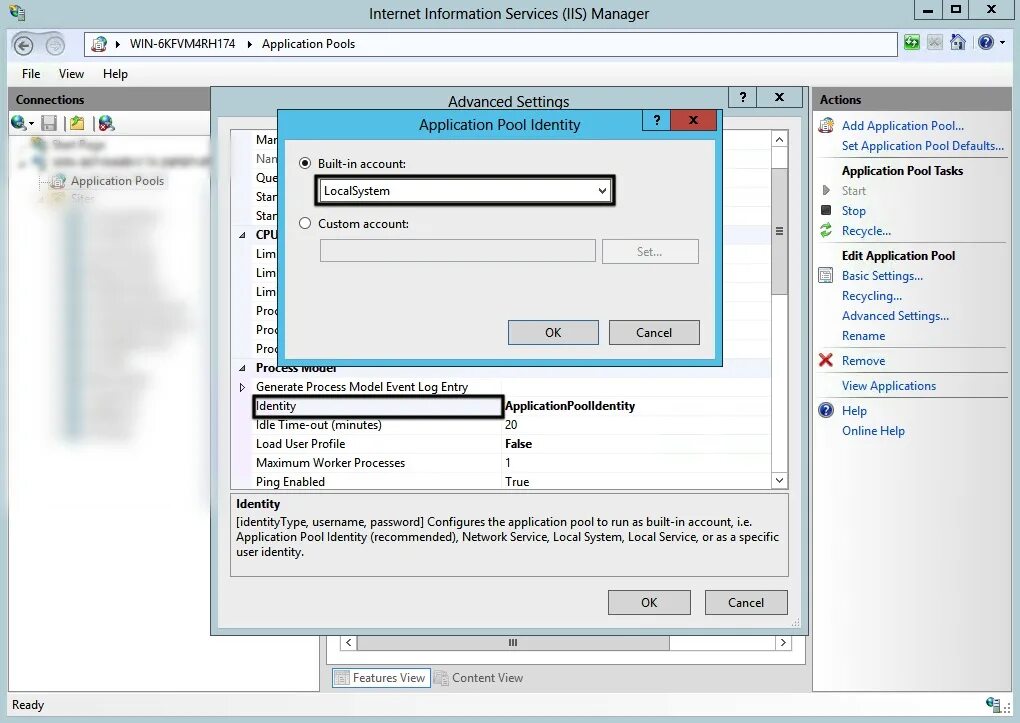
Task: Click the Features View tab icon
Action: pyautogui.click(x=342, y=678)
